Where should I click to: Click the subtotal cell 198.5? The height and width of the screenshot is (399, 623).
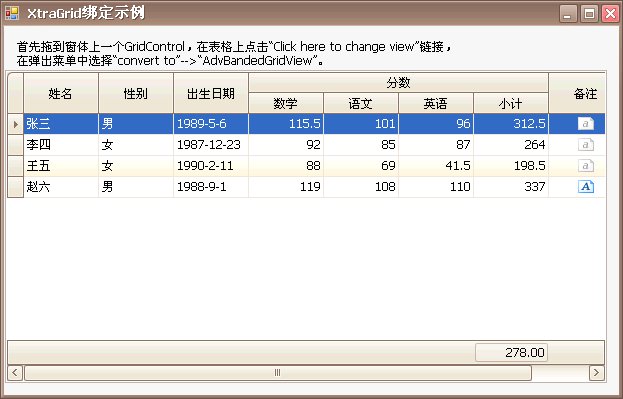coord(511,166)
